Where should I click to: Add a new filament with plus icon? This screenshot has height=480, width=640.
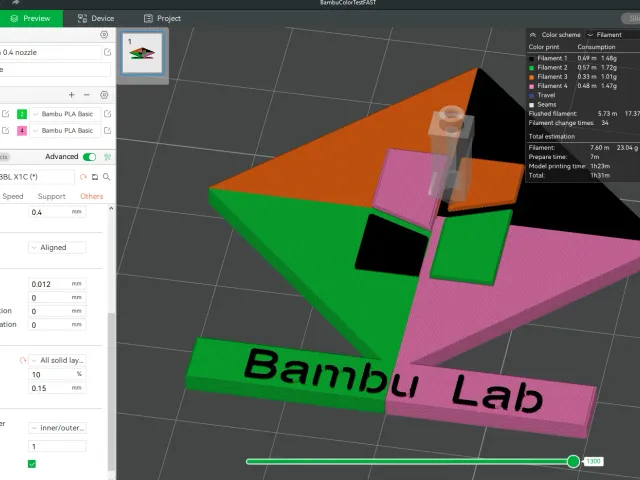pyautogui.click(x=71, y=95)
